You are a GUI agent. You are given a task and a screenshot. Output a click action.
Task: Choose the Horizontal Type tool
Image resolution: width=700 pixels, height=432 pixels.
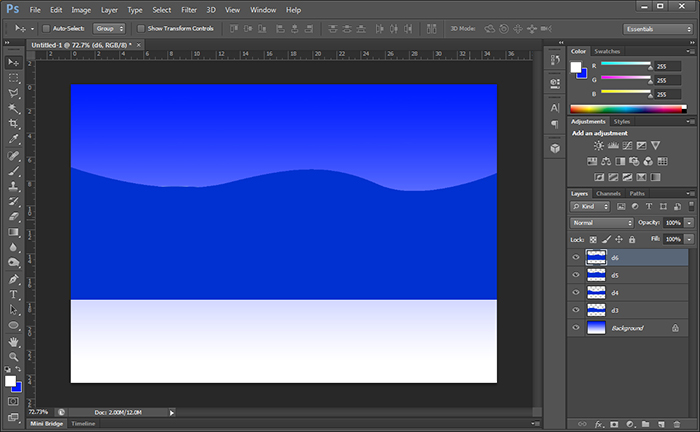[x=14, y=295]
